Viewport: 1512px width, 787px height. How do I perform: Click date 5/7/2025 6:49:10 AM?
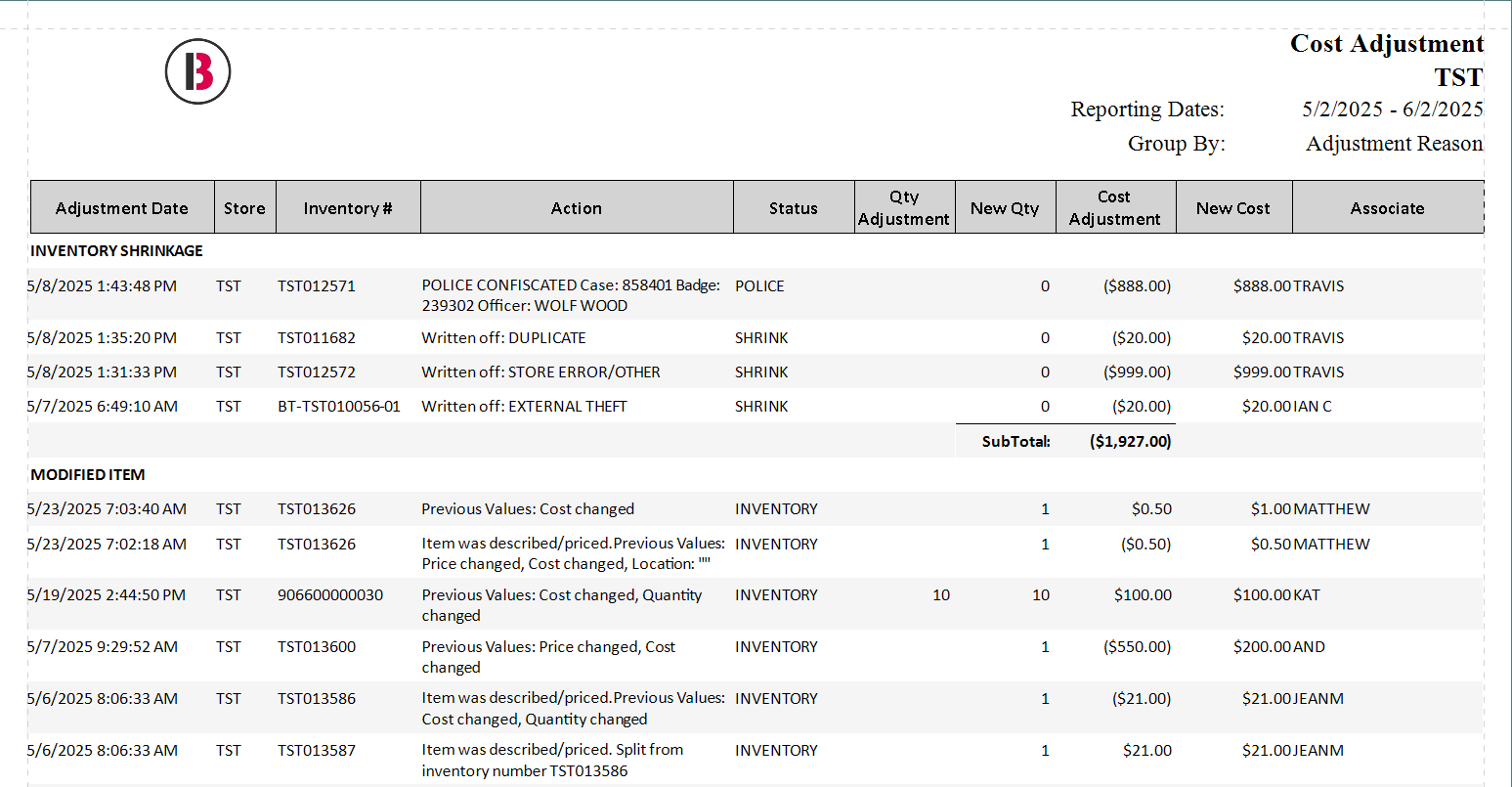102,406
